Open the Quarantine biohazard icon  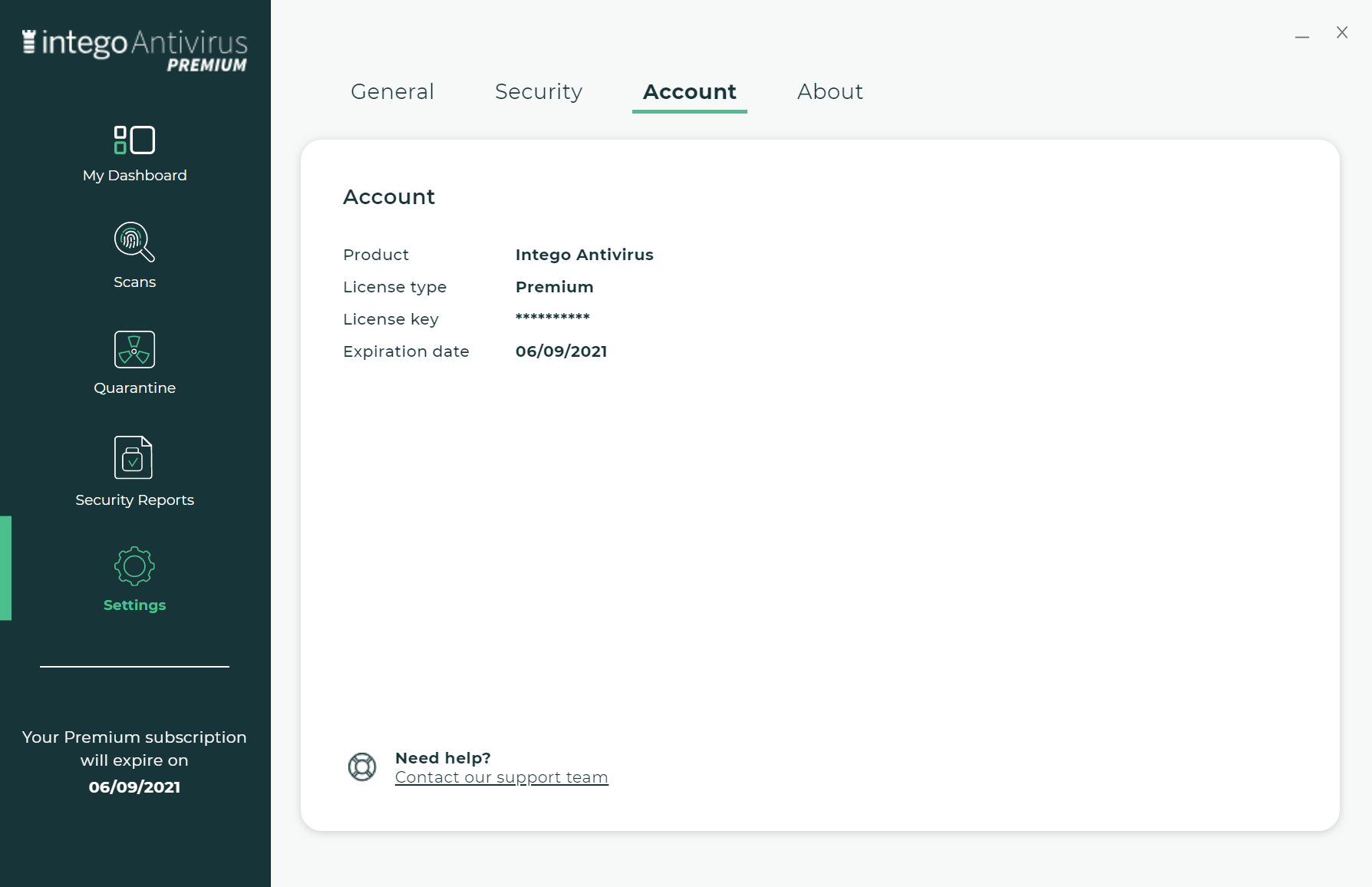tap(134, 349)
